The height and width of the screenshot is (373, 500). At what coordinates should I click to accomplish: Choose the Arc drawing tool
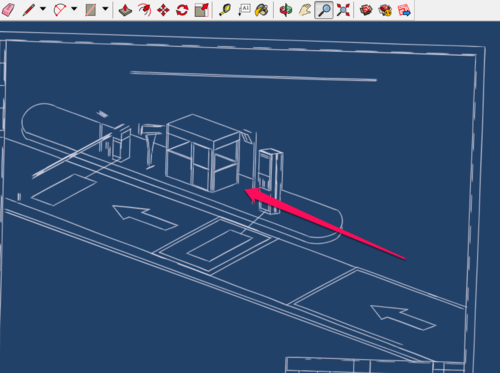coord(60,10)
